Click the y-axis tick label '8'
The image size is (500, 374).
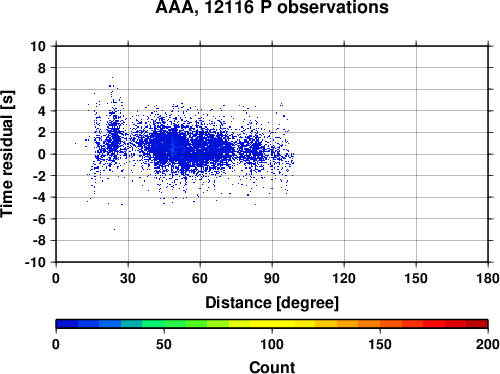(x=42, y=68)
